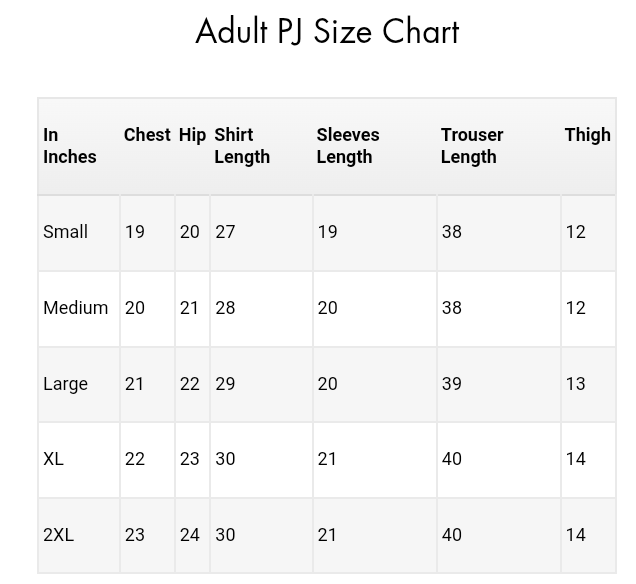Image resolution: width=636 pixels, height=584 pixels.
Task: Select the Large trouser length value 39
Action: pyautogui.click(x=452, y=384)
